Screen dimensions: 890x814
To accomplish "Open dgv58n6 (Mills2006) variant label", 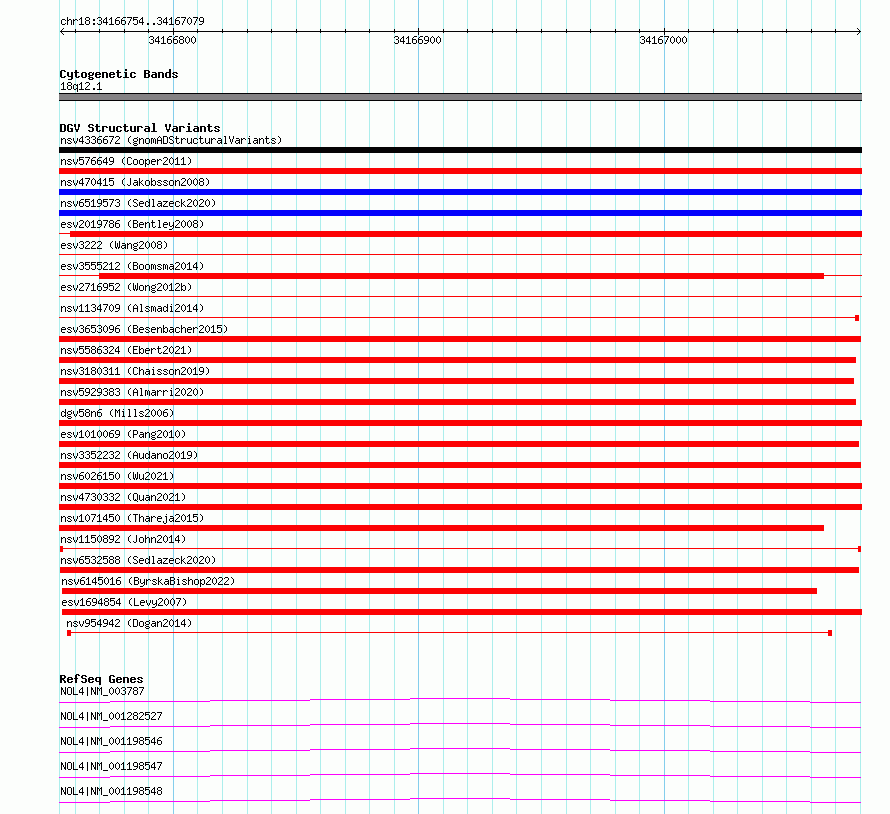I will (x=117, y=413).
